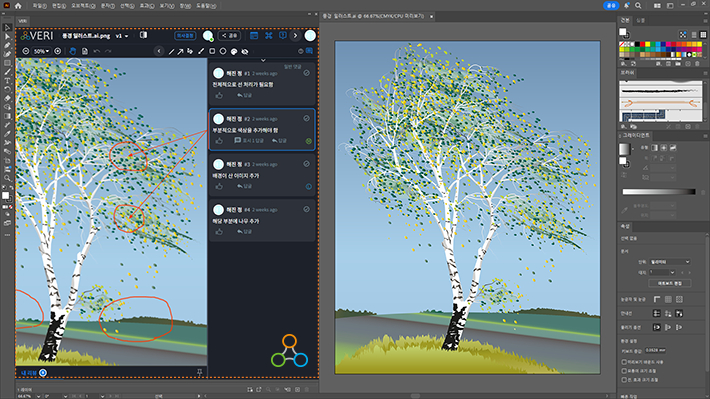Select the hand pan tool in VERI toolbar
The image size is (710, 399).
(x=73, y=51)
